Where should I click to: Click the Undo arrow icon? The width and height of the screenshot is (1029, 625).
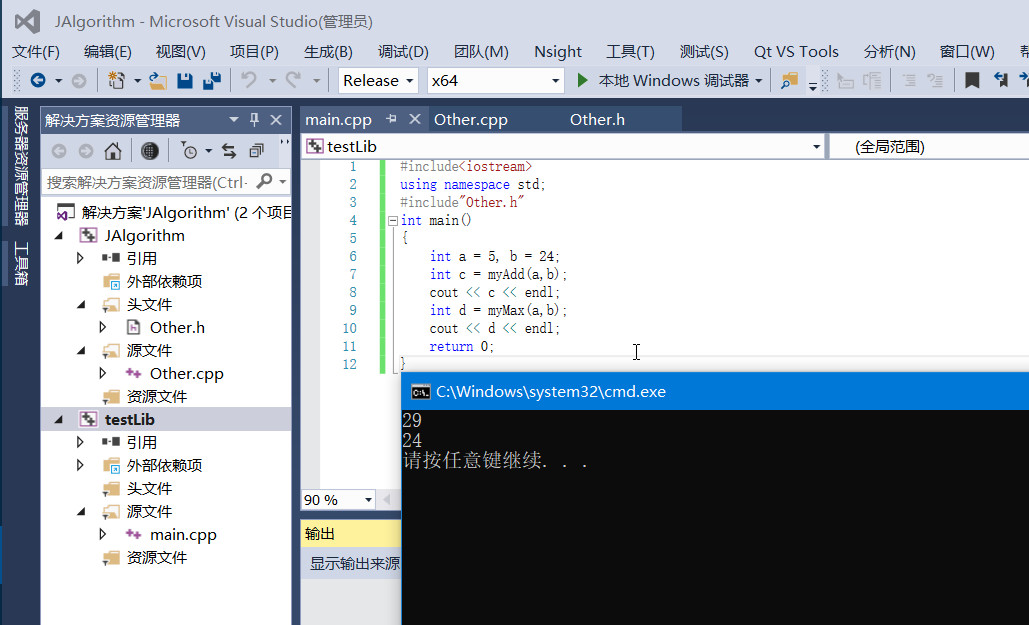249,80
